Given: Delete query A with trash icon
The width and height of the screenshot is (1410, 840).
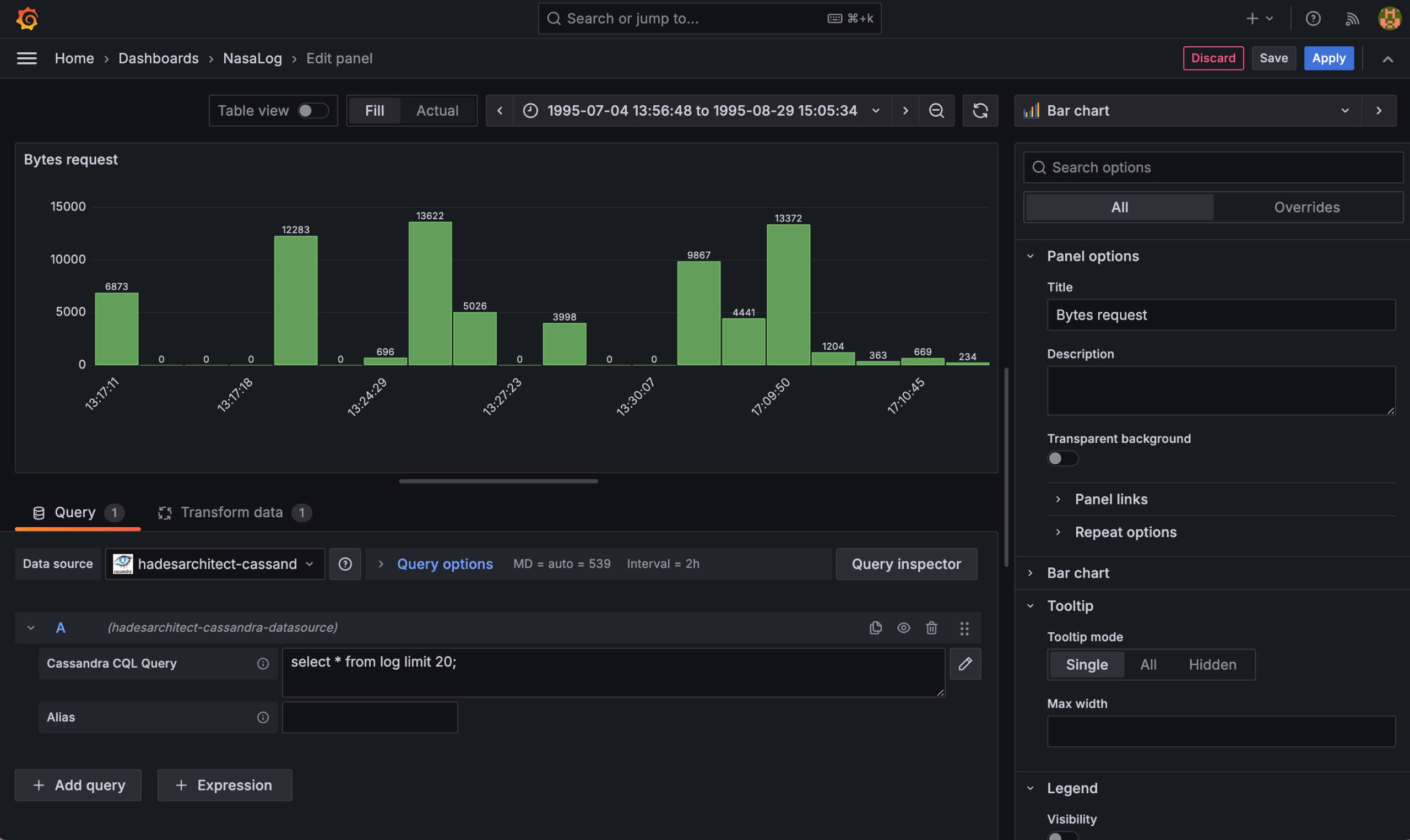Looking at the screenshot, I should tap(931, 627).
